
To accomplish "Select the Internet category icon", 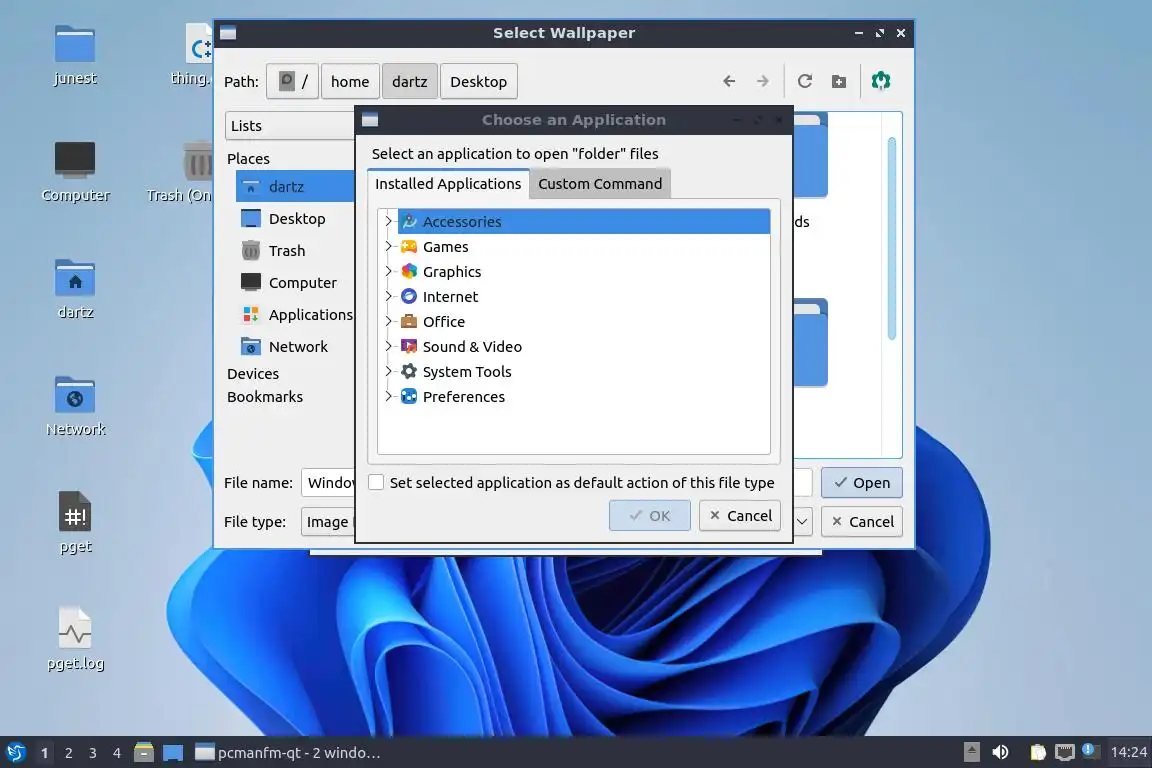I will click(x=409, y=296).
